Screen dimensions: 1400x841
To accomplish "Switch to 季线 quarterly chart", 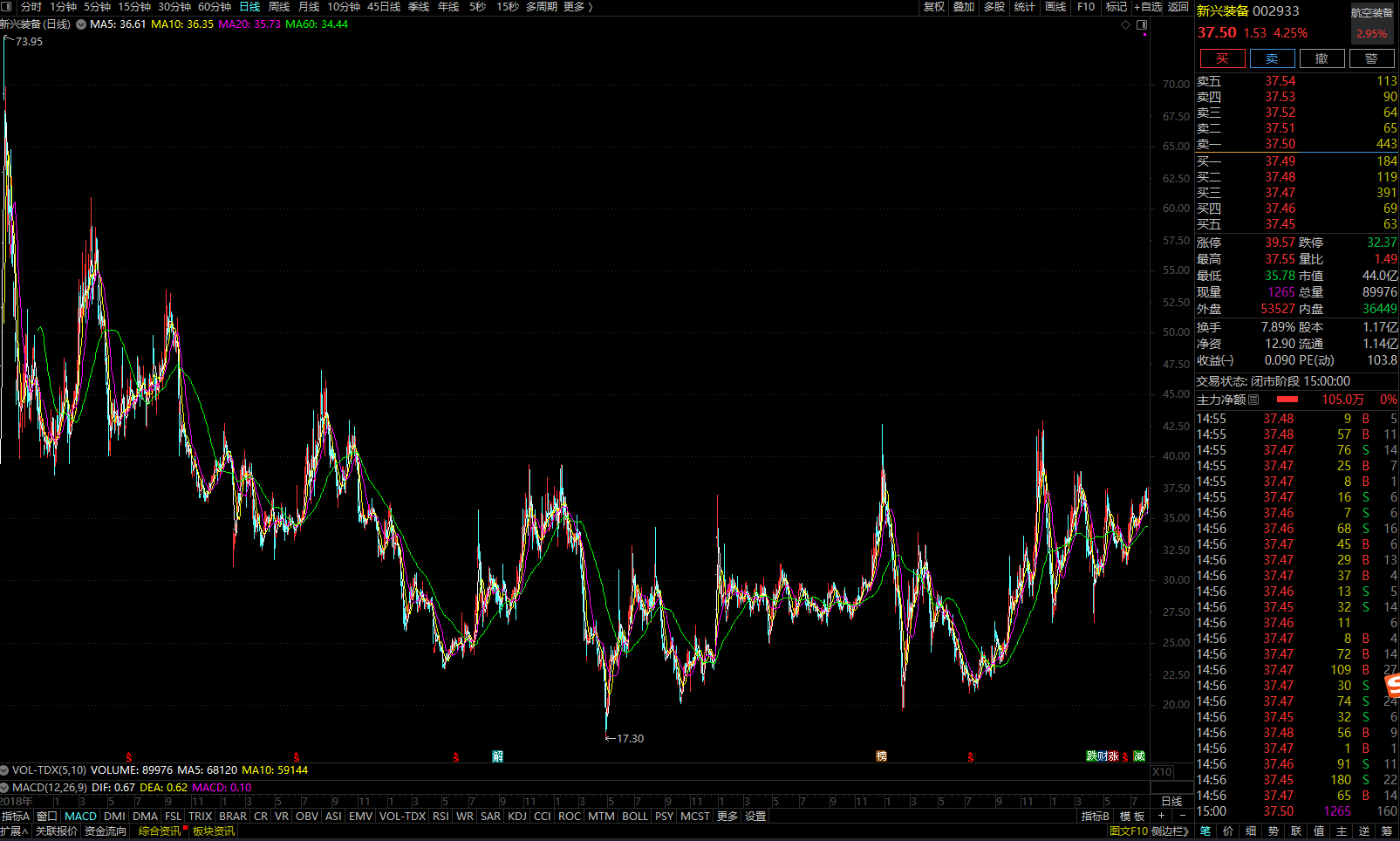I will pyautogui.click(x=419, y=7).
